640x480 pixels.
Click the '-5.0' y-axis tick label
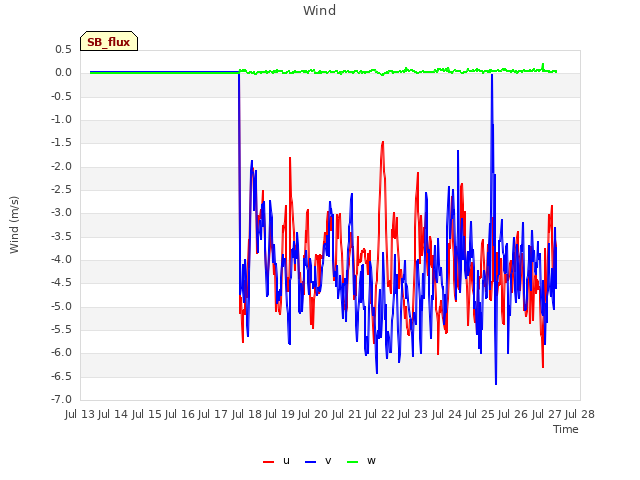click(62, 306)
